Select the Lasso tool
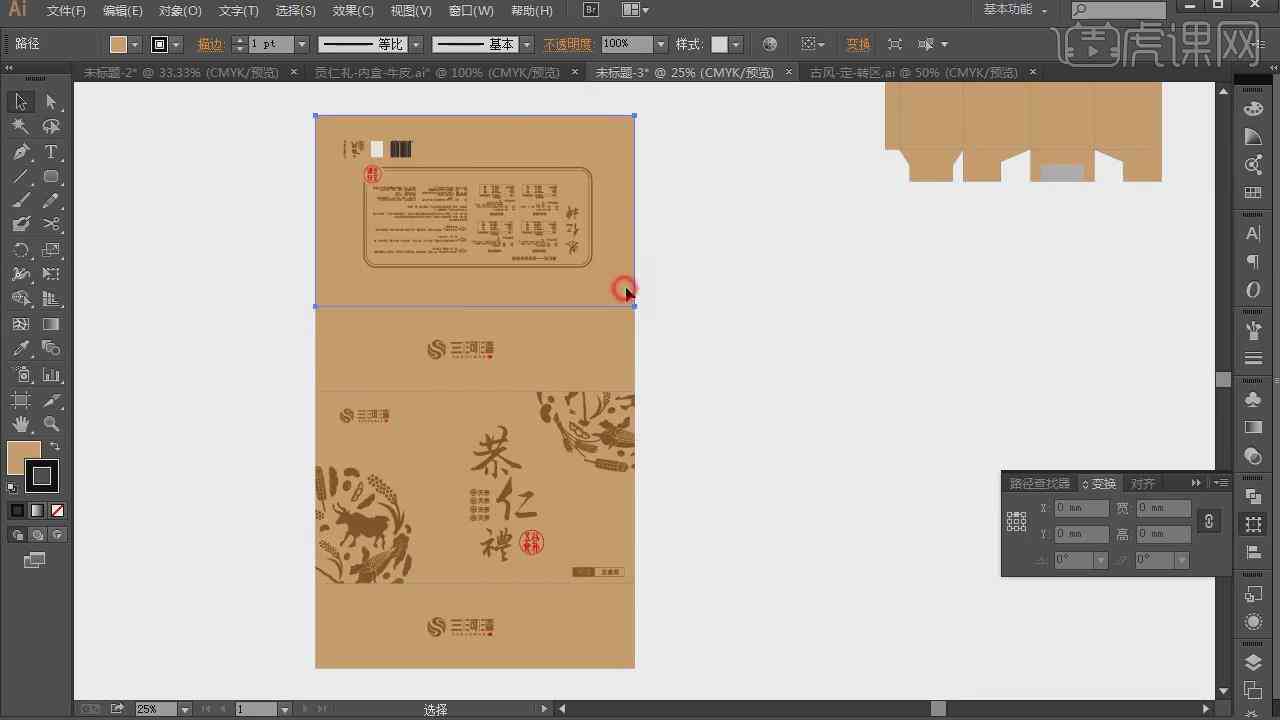 coord(51,127)
